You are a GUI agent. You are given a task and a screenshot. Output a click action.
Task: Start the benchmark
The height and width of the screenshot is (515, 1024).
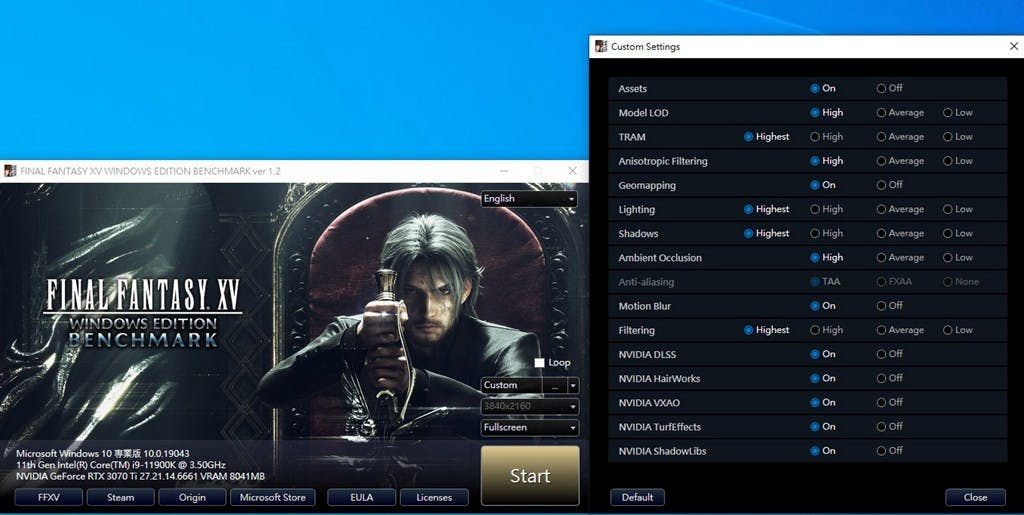pyautogui.click(x=530, y=475)
